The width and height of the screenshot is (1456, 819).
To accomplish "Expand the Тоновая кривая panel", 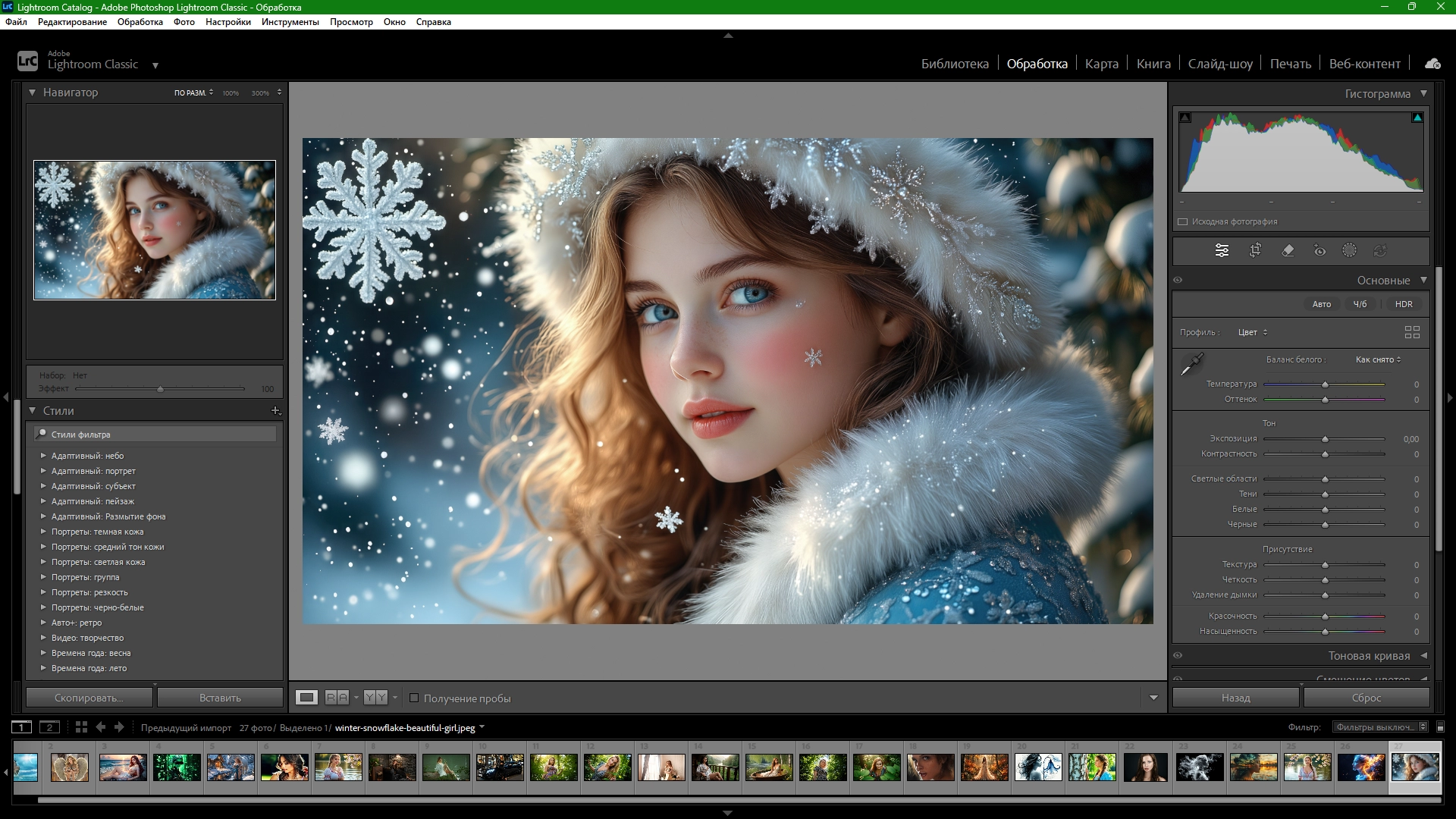I will 1423,655.
